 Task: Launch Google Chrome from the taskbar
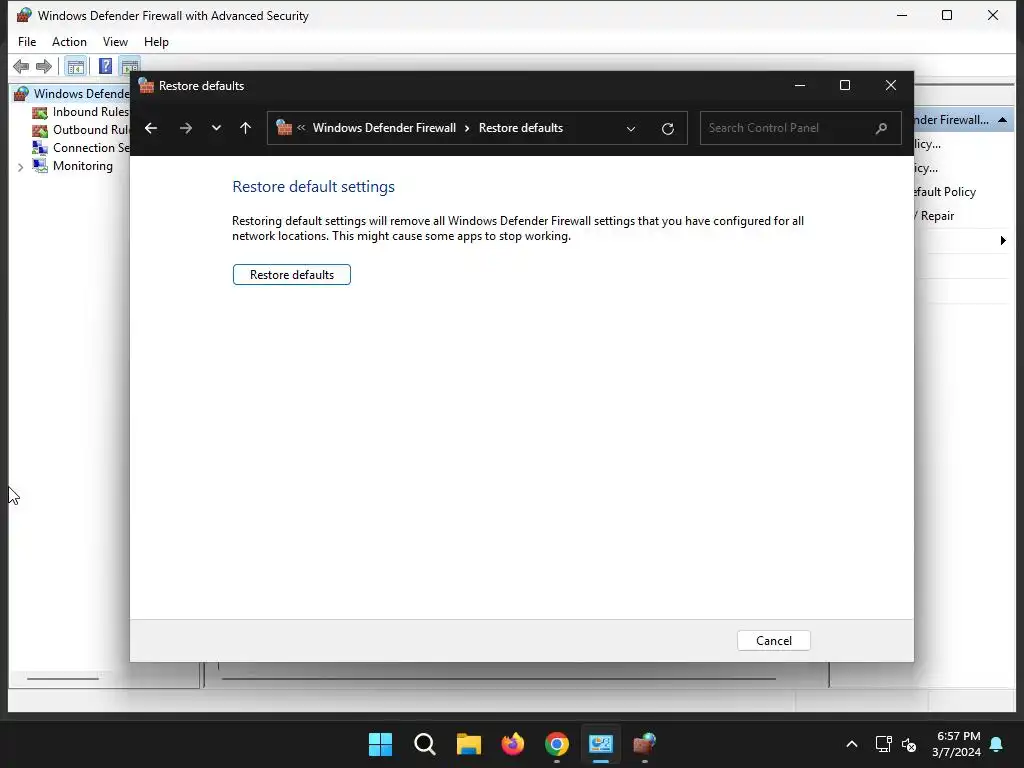click(557, 744)
